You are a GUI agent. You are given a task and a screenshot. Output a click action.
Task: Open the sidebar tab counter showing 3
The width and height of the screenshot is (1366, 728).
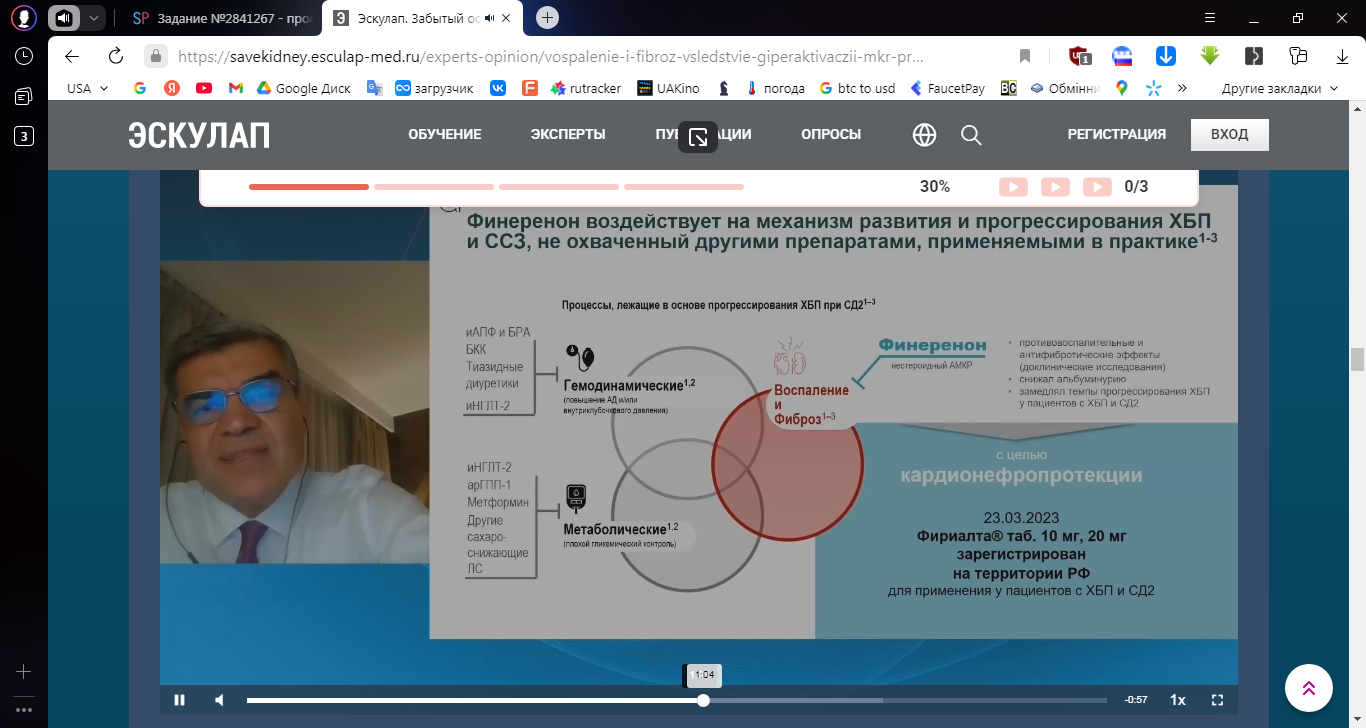[x=24, y=136]
